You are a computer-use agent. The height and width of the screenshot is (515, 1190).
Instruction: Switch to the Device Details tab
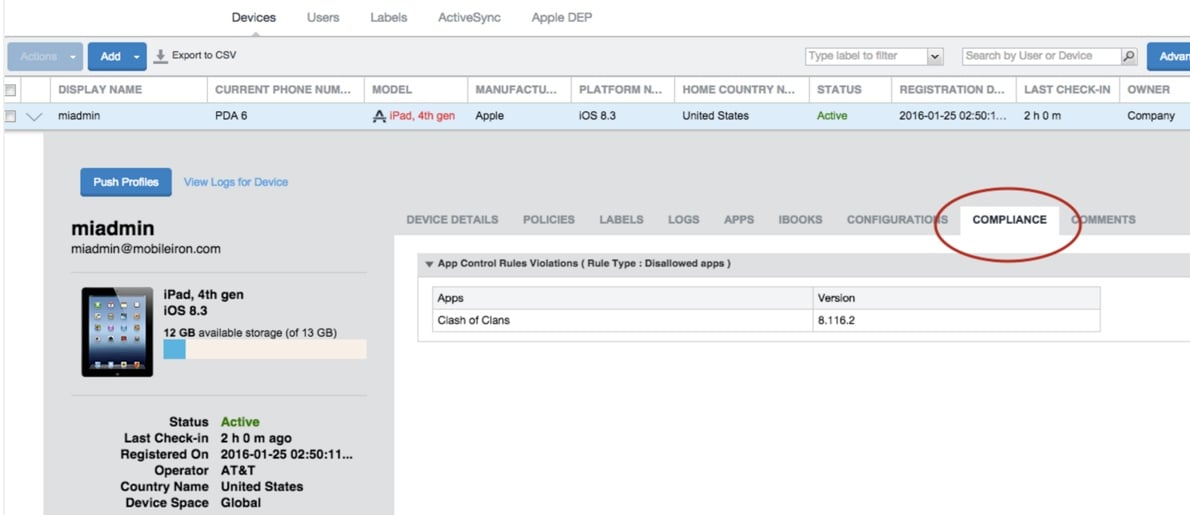tap(452, 220)
